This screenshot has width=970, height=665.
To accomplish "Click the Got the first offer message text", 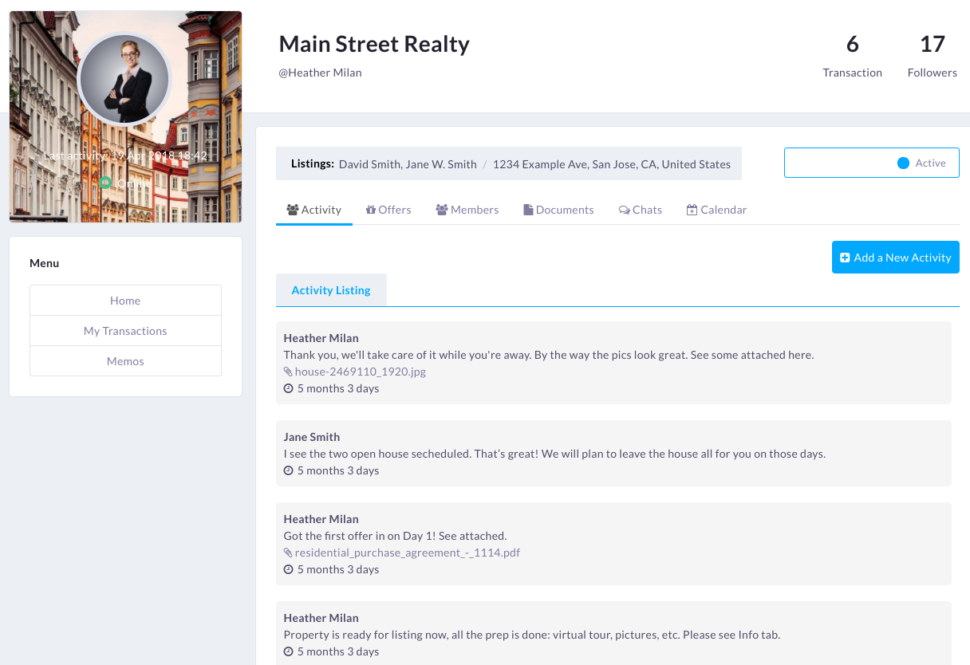I will pos(395,536).
